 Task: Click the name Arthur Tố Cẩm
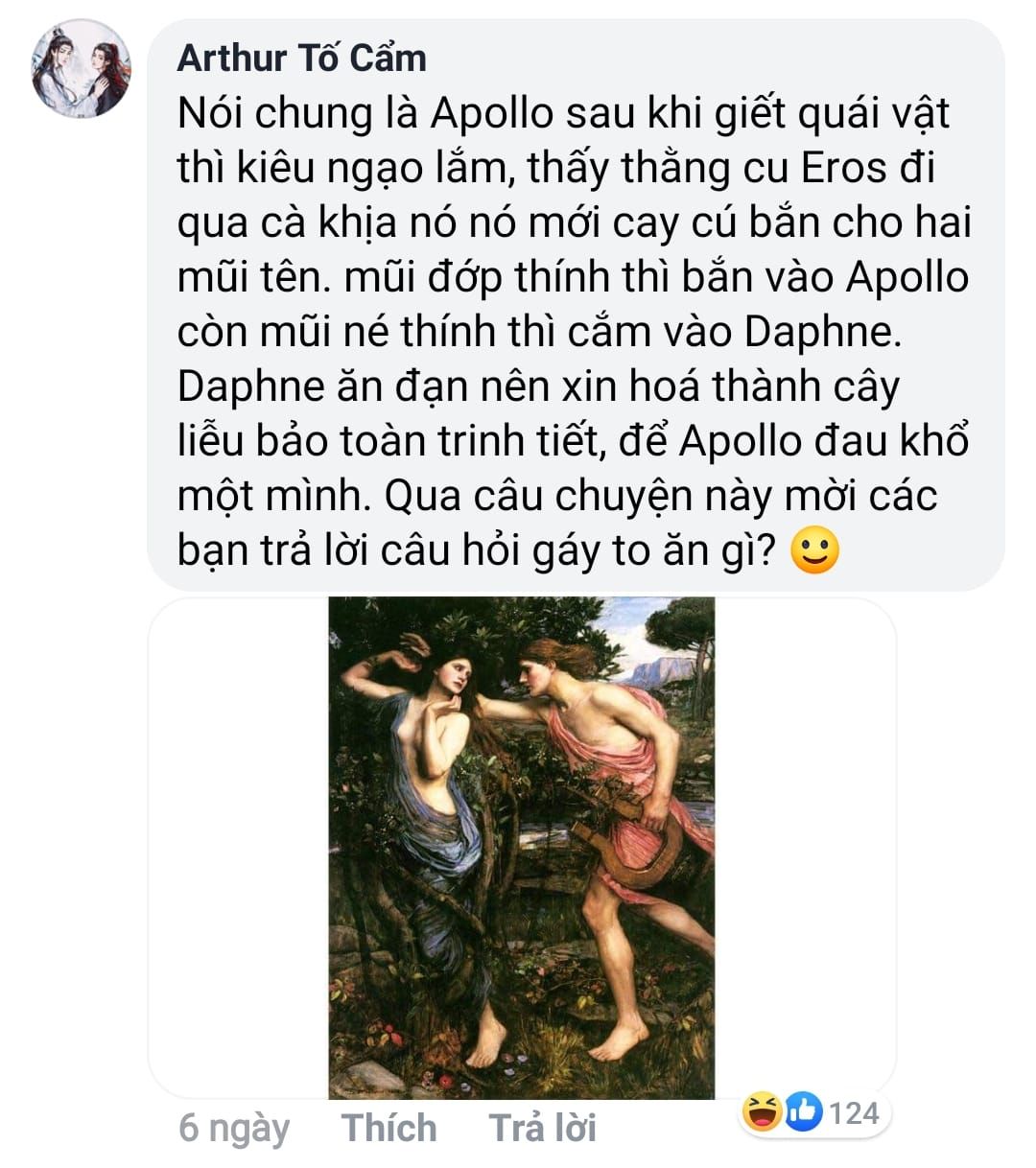(x=302, y=58)
